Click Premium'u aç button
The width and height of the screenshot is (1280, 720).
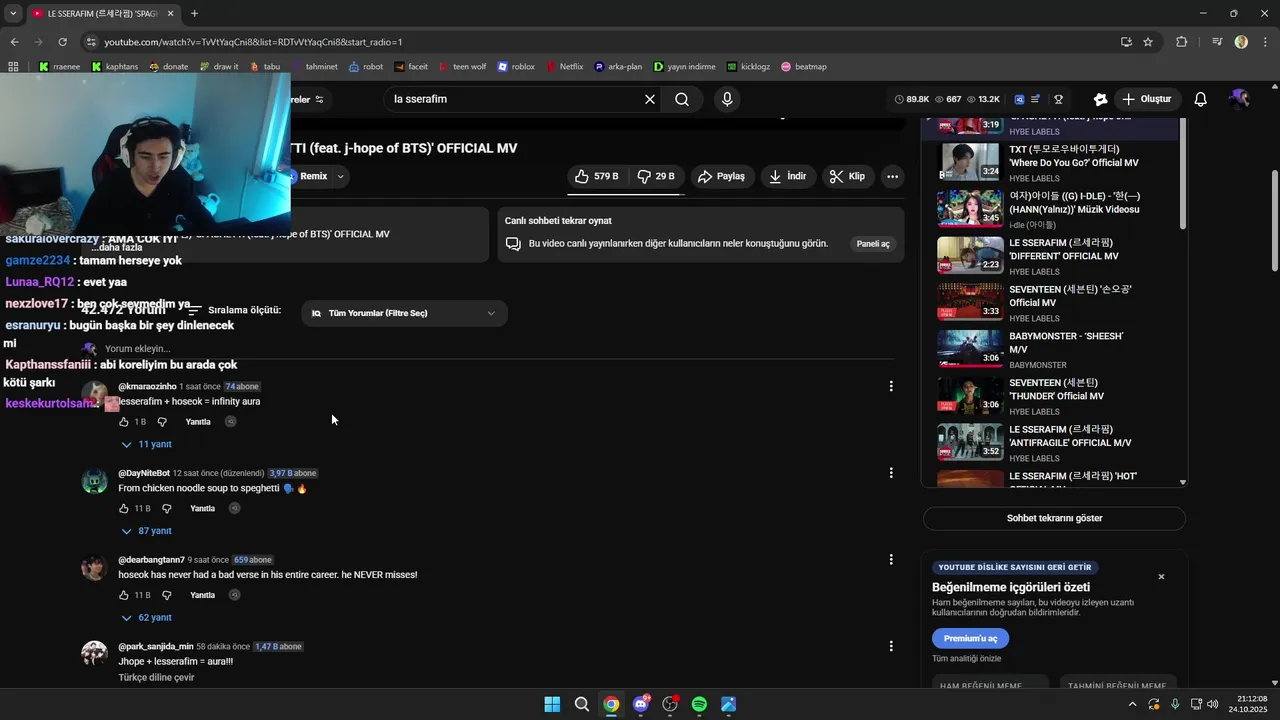point(970,638)
